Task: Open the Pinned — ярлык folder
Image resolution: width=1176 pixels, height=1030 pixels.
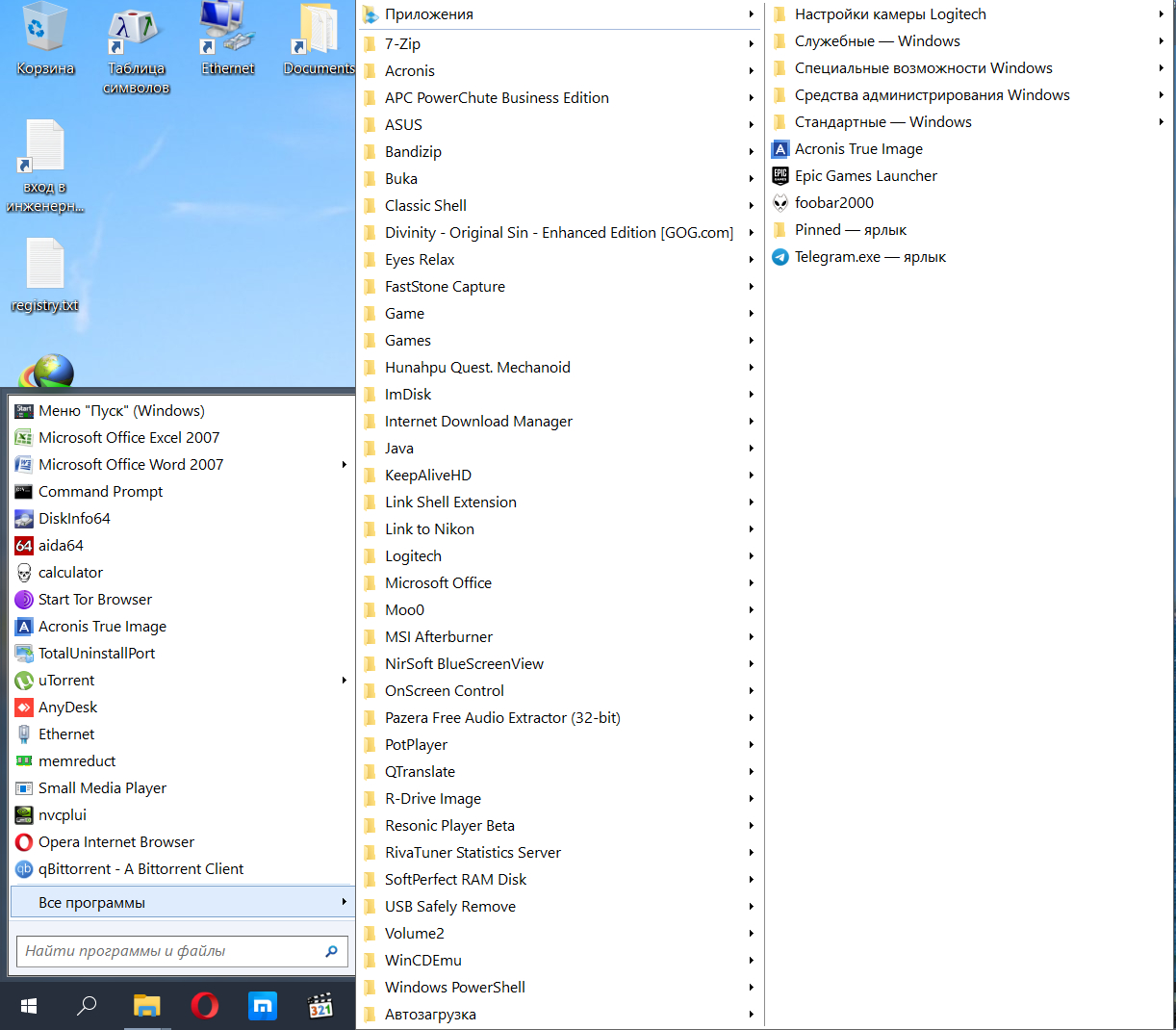Action: [969, 230]
